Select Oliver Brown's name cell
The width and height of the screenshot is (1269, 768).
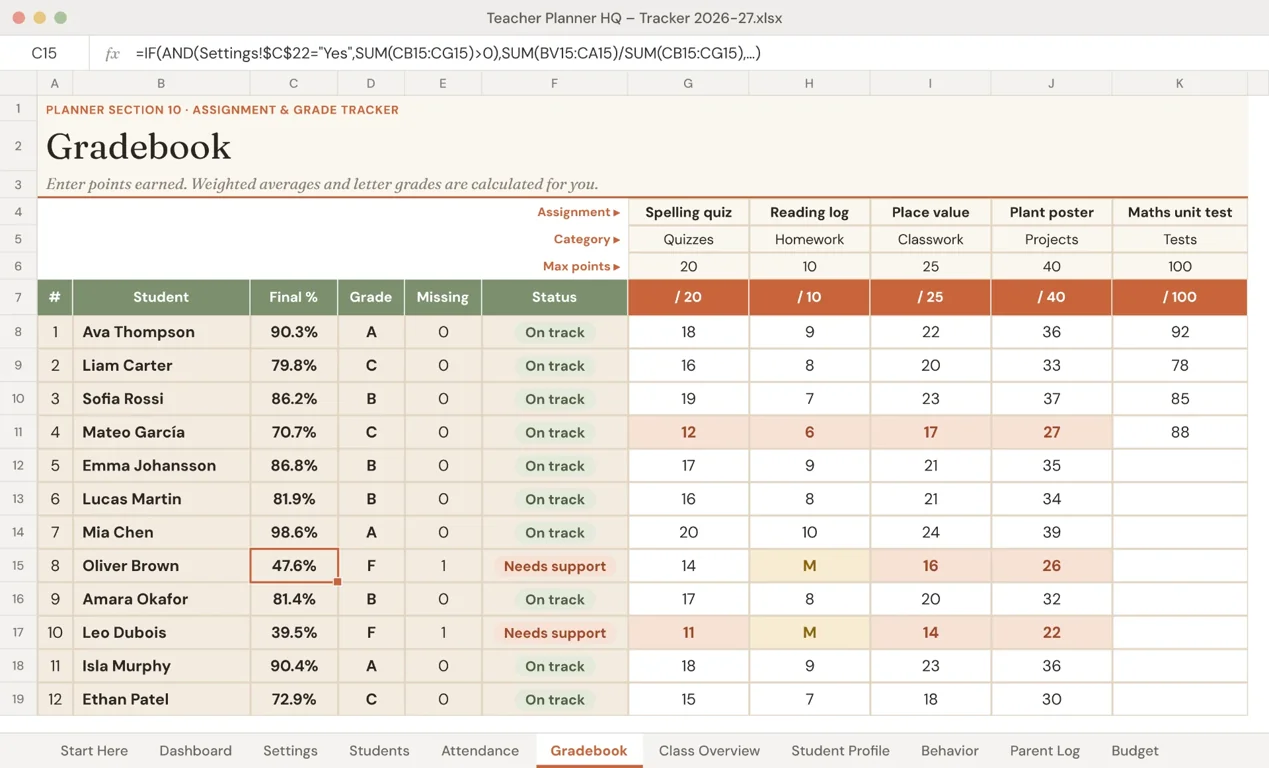(x=161, y=566)
